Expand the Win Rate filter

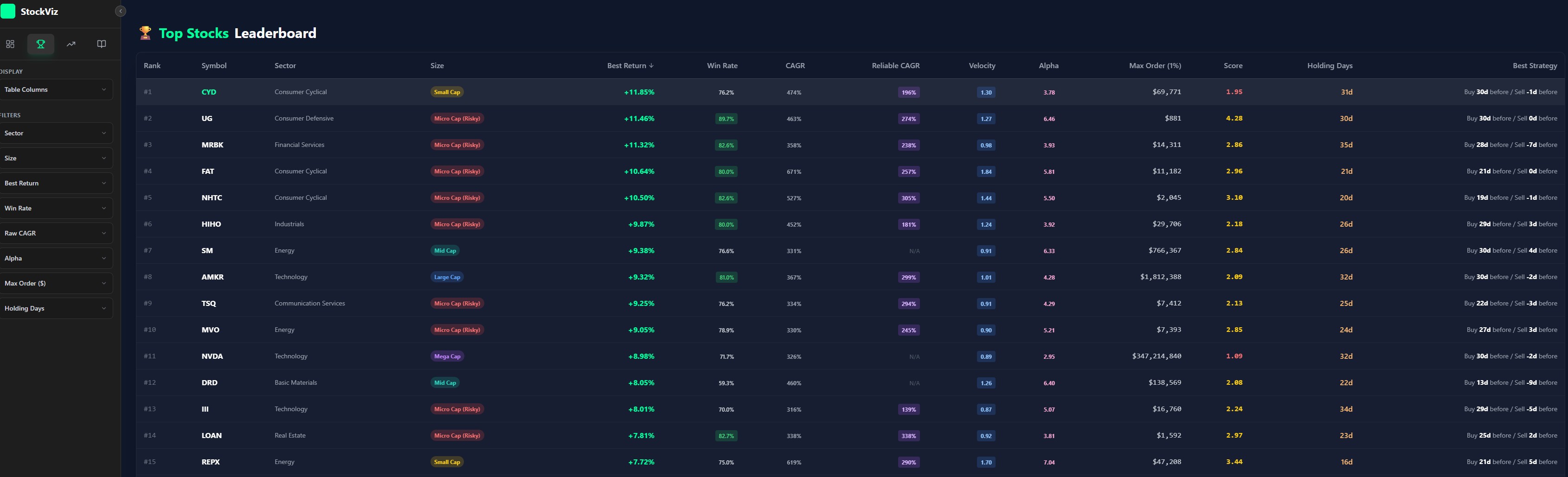pos(55,208)
